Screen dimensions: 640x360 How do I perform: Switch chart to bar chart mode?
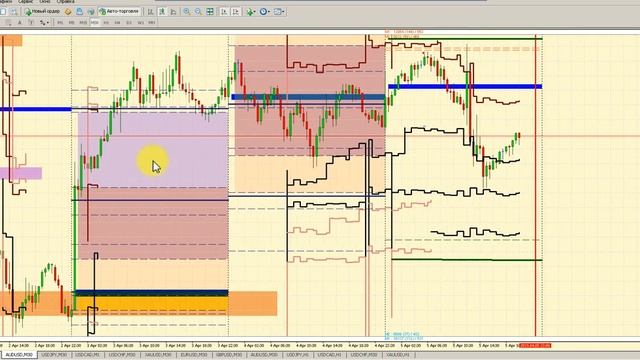click(x=150, y=12)
